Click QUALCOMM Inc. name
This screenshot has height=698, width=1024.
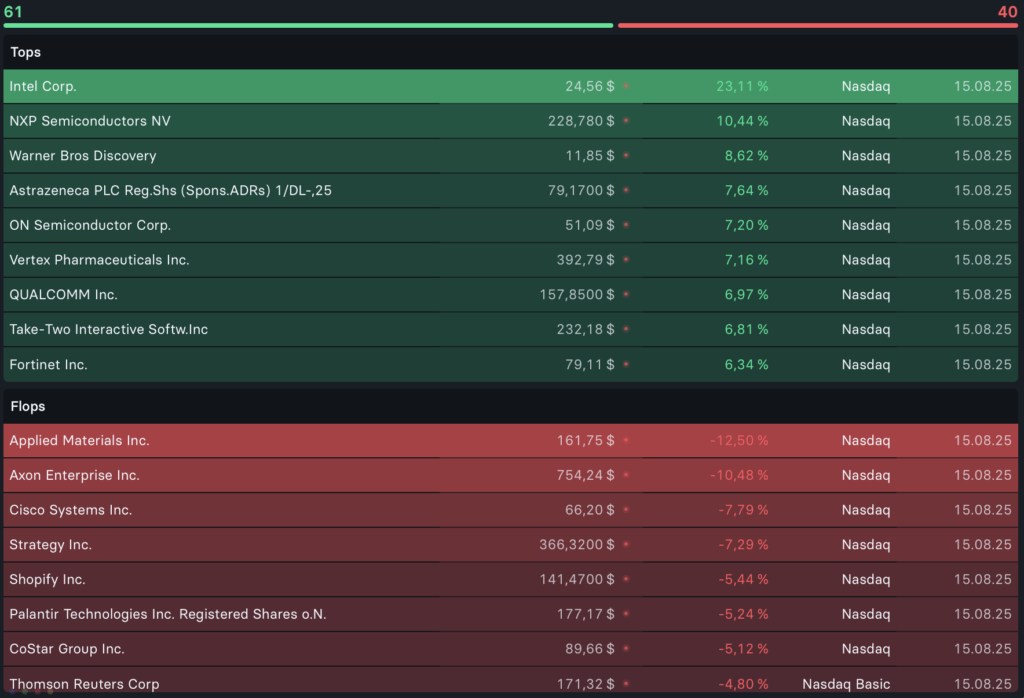[x=63, y=294]
